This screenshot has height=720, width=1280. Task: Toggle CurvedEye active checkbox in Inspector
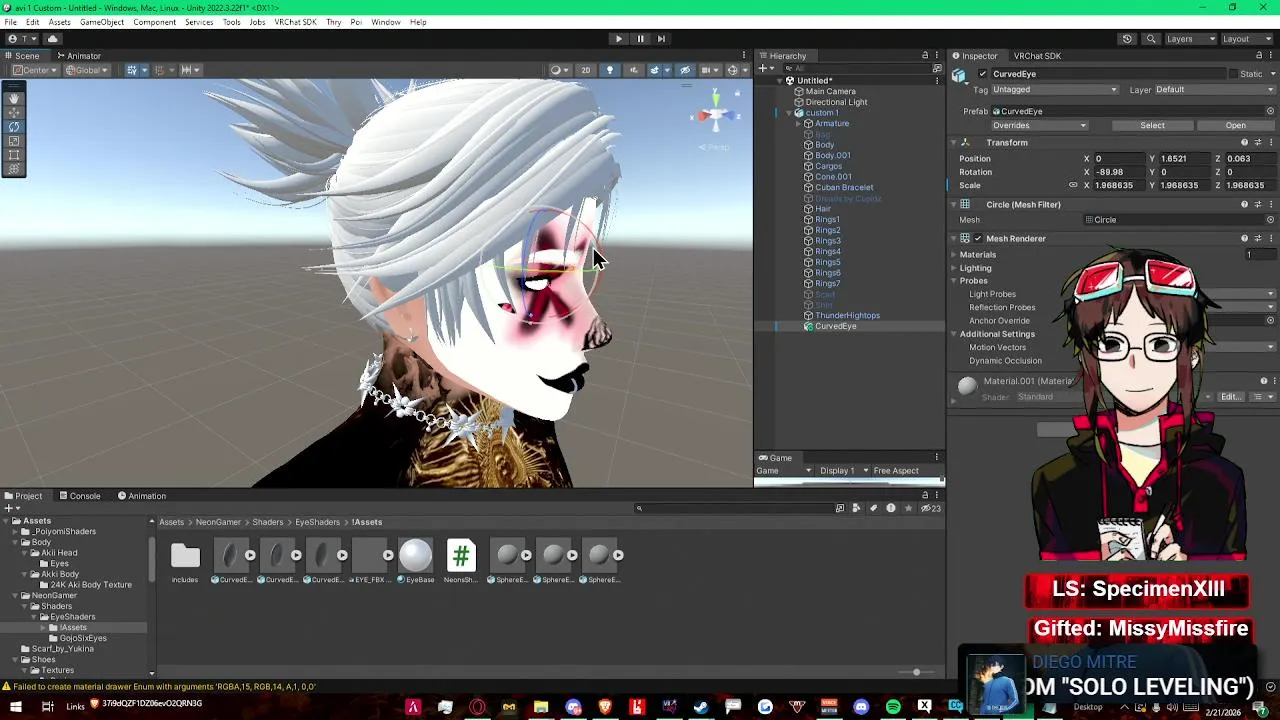coord(982,74)
